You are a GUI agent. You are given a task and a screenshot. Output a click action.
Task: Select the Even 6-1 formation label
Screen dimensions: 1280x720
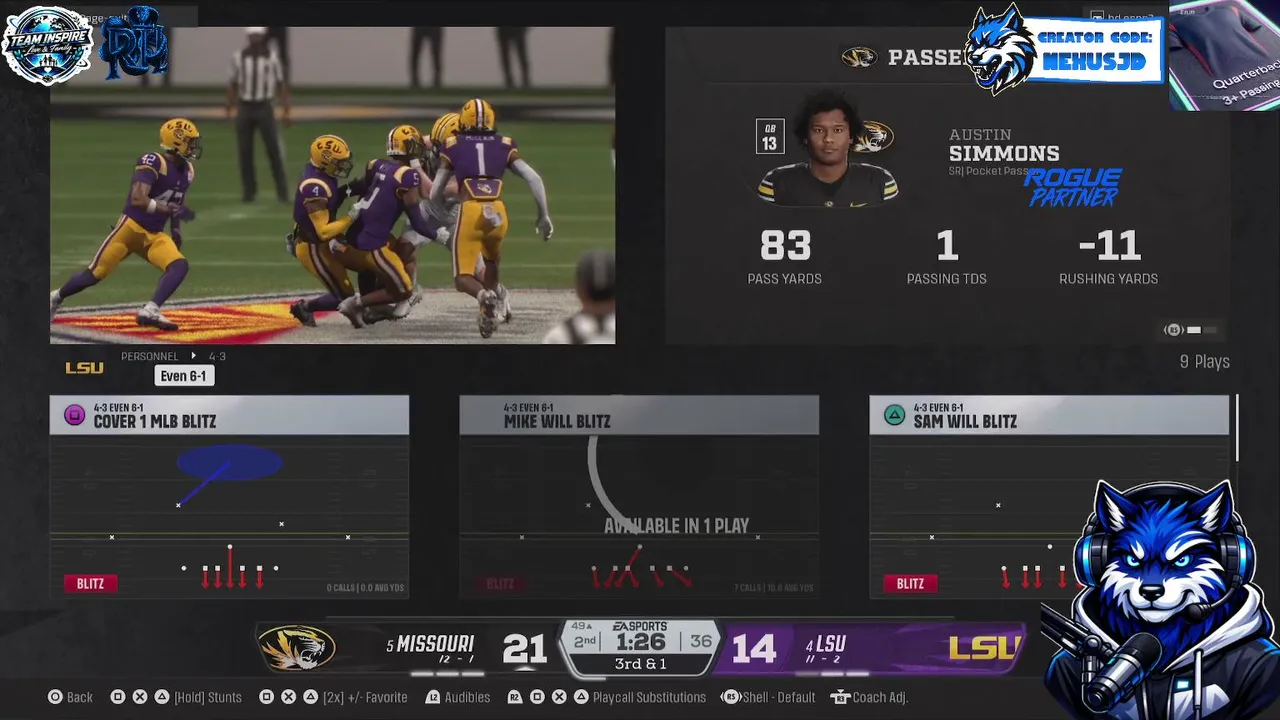coord(183,376)
